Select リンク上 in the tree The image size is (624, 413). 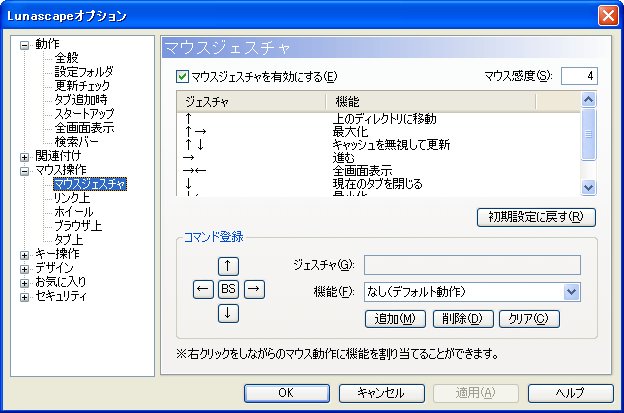coord(72,198)
